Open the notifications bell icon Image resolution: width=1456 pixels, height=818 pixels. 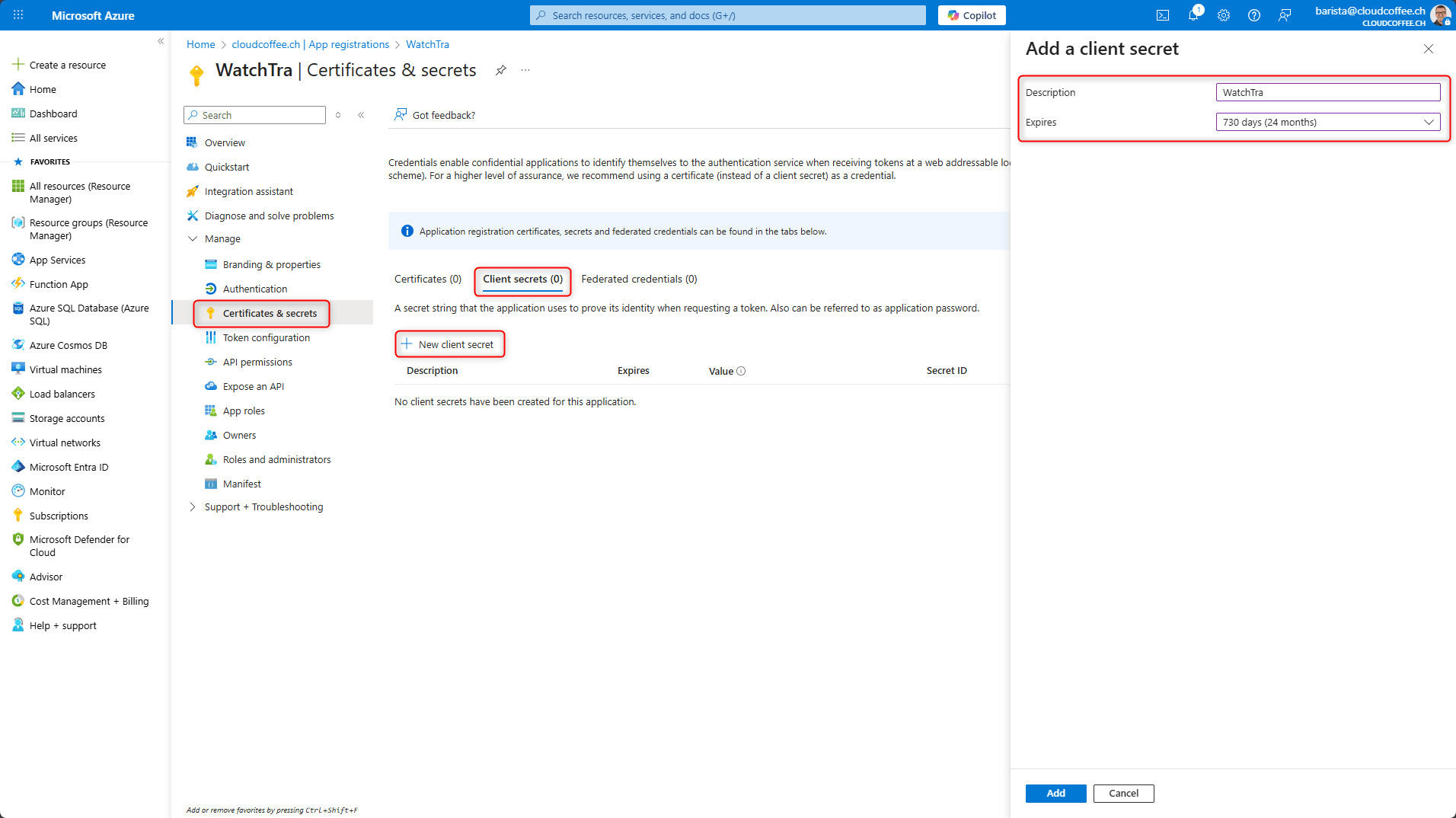1193,15
